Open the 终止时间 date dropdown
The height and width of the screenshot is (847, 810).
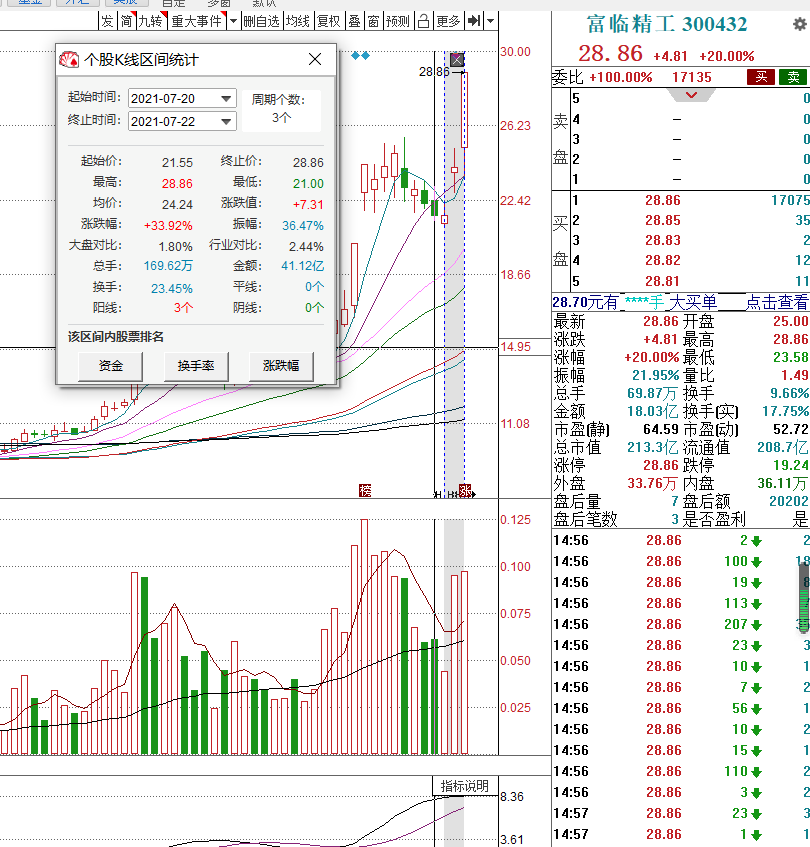(x=226, y=122)
